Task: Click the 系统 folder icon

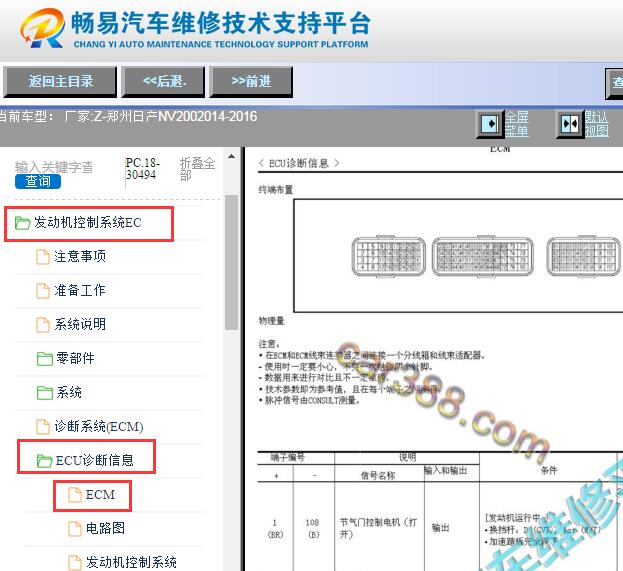Action: (44, 393)
